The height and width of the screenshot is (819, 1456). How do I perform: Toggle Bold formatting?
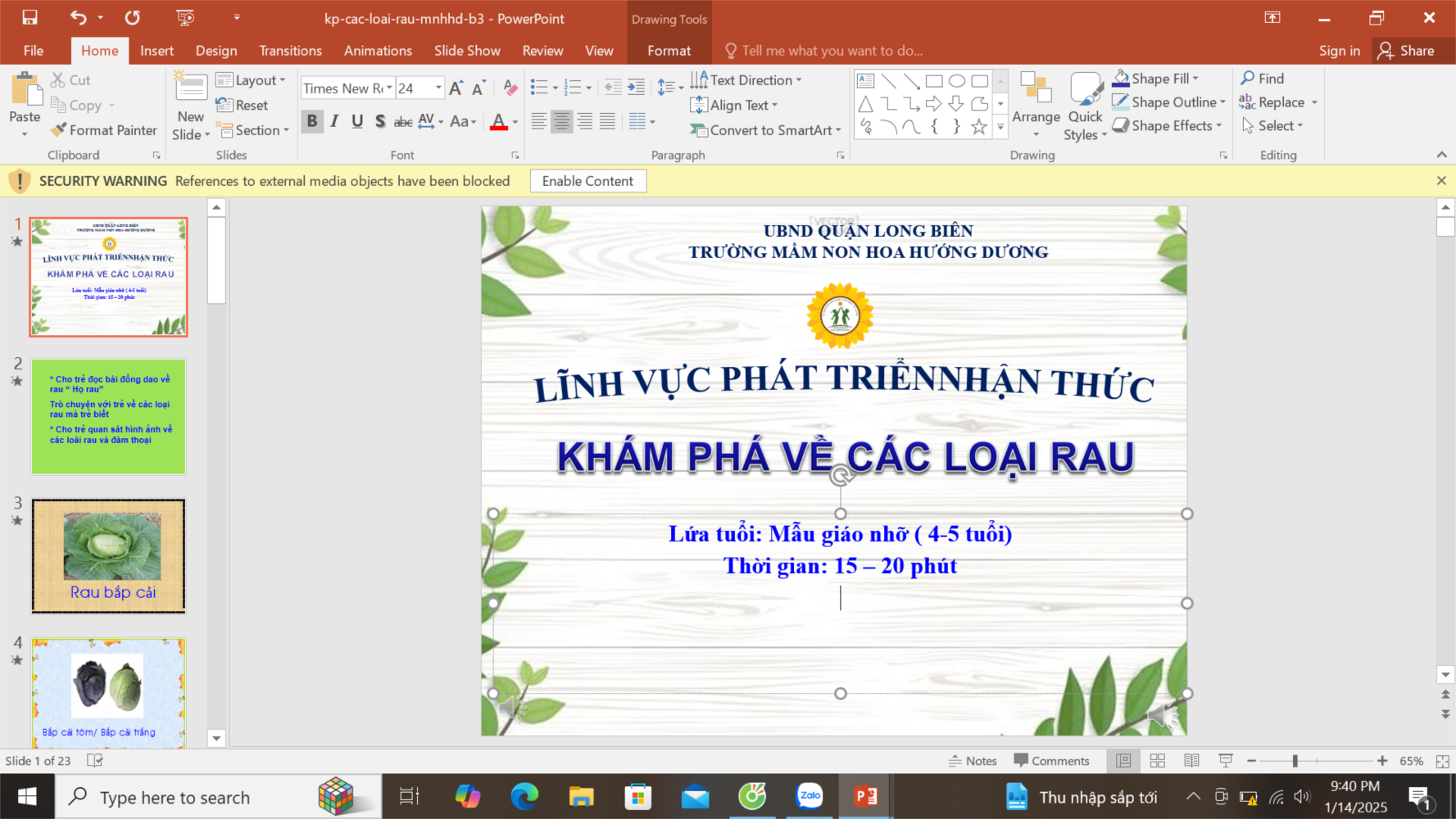[312, 121]
